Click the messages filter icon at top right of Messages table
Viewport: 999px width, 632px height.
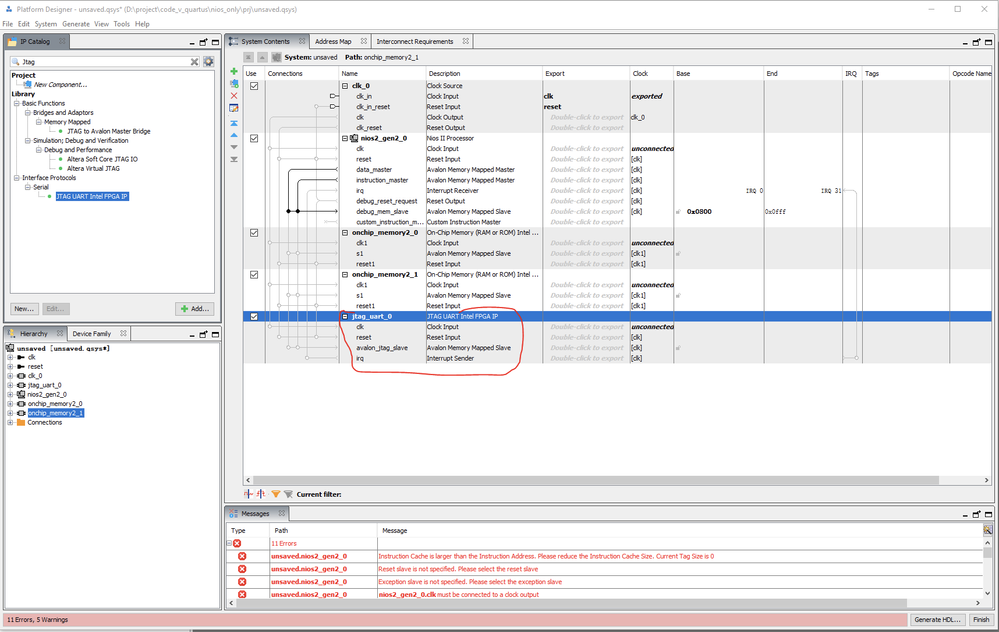[x=988, y=530]
